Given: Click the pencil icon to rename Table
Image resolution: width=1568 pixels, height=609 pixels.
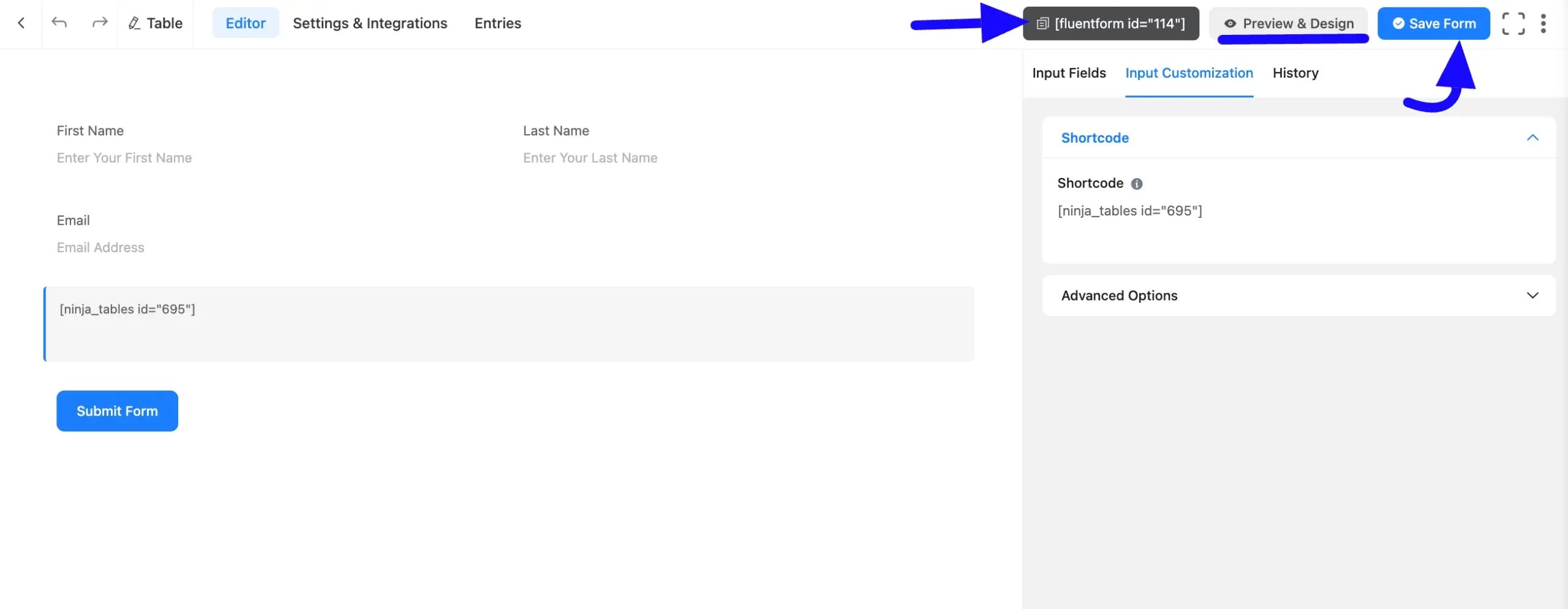Looking at the screenshot, I should tap(134, 23).
